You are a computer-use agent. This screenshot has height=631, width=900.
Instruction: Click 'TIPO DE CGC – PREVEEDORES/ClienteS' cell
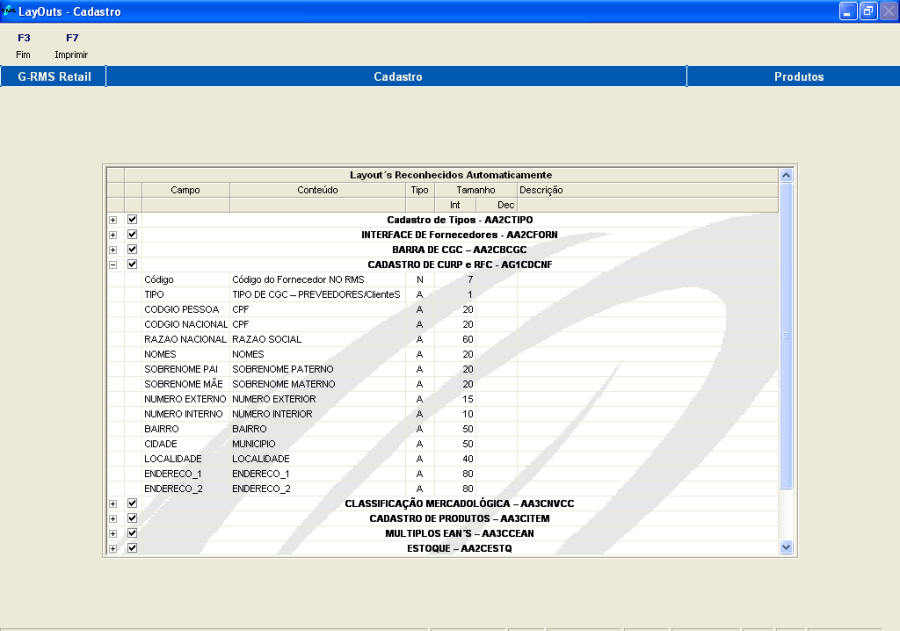click(x=317, y=295)
